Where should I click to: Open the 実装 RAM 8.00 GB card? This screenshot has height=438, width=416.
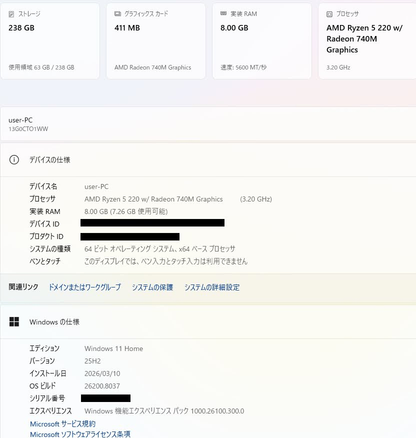tap(262, 41)
